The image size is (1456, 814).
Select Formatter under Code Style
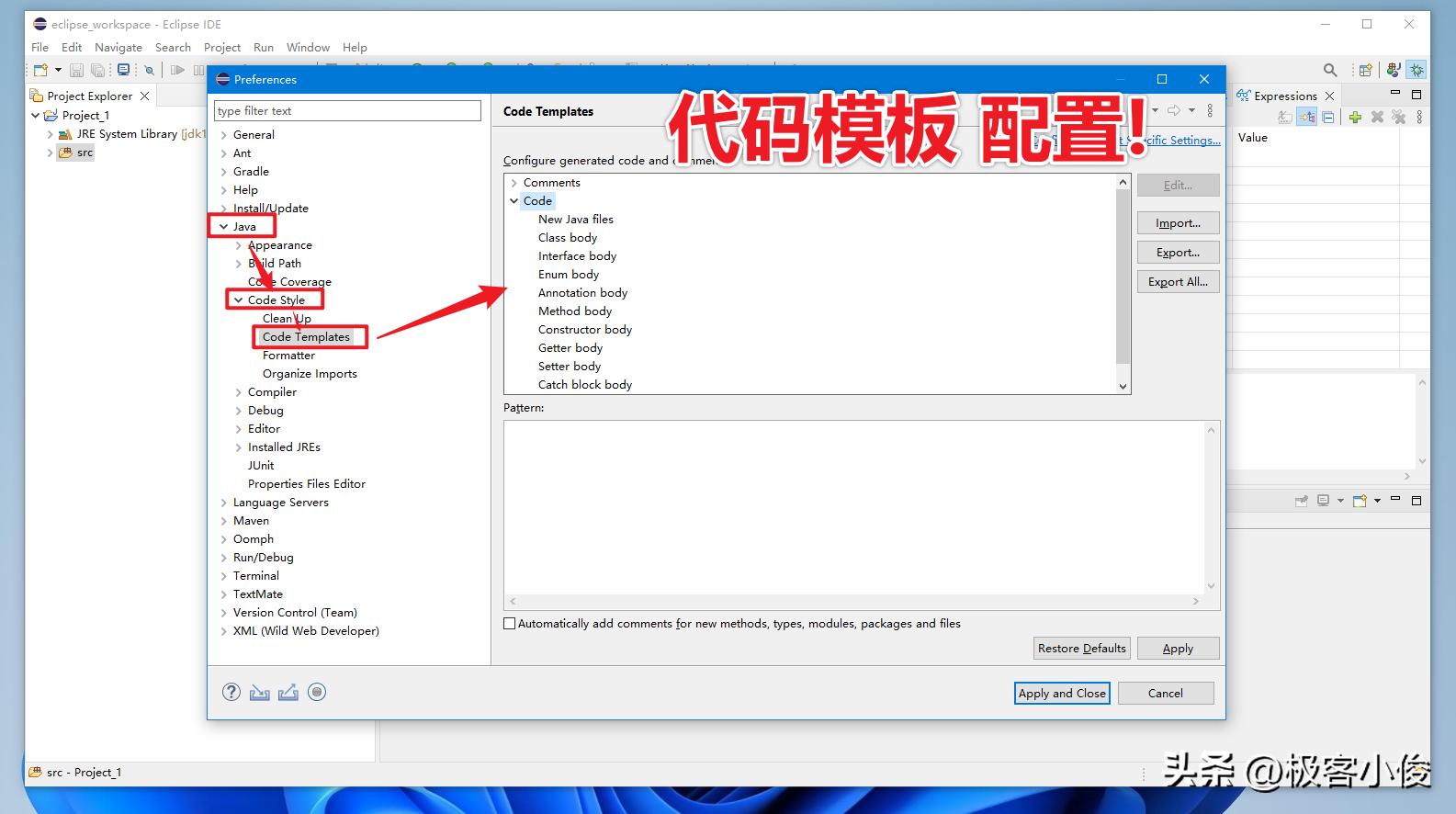pos(288,355)
